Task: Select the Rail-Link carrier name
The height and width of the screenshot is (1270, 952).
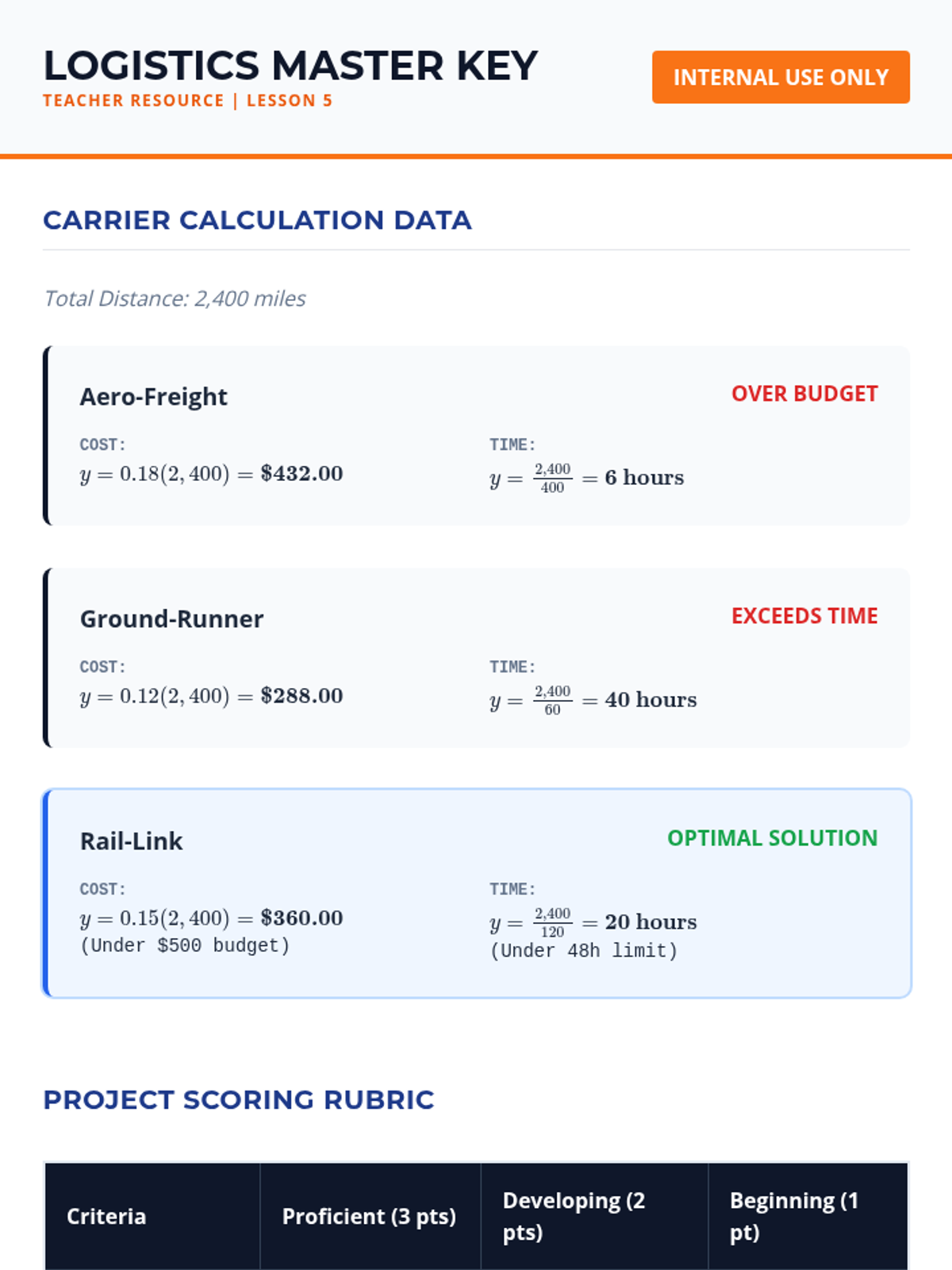Action: pyautogui.click(x=131, y=841)
